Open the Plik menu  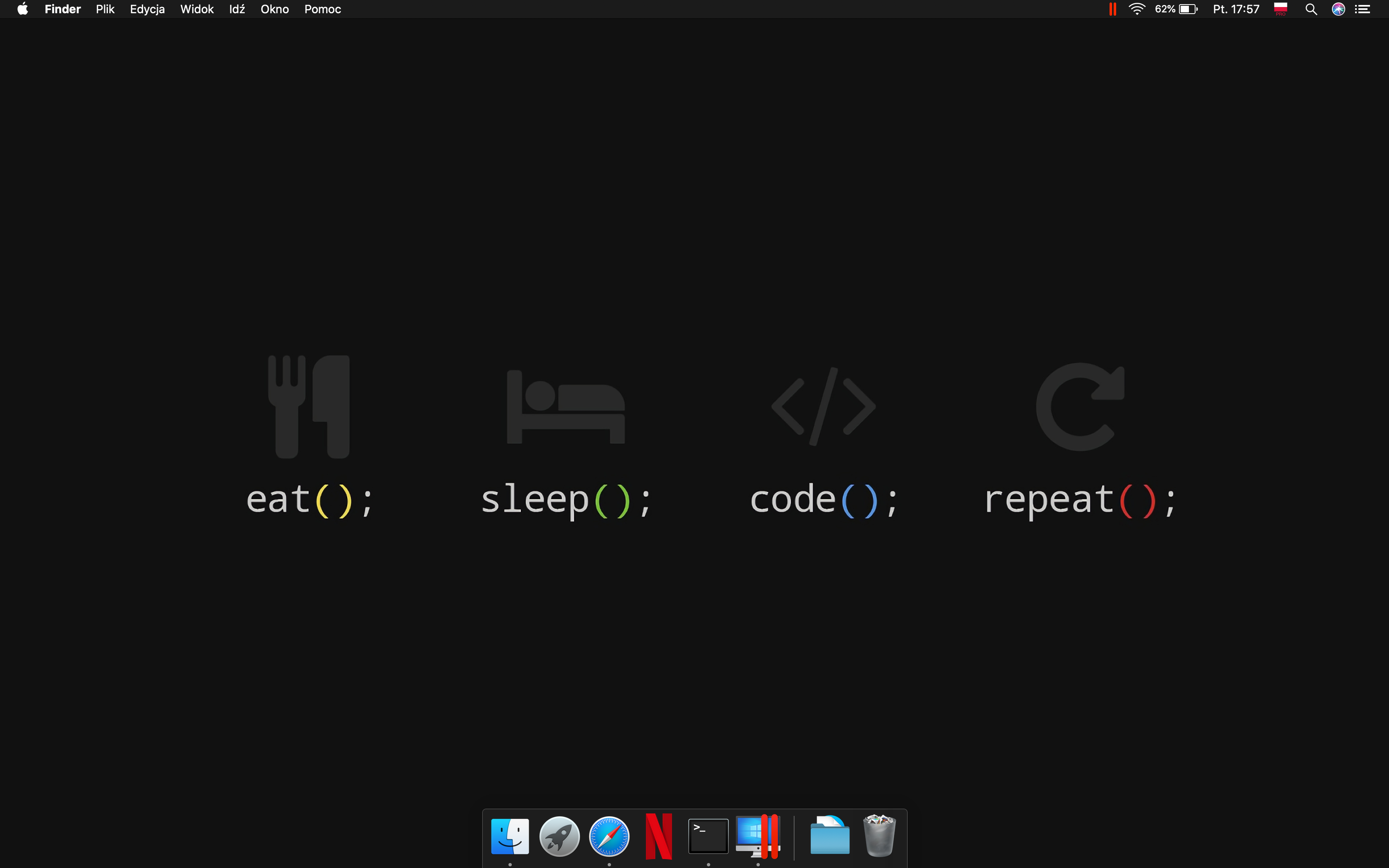[x=105, y=9]
